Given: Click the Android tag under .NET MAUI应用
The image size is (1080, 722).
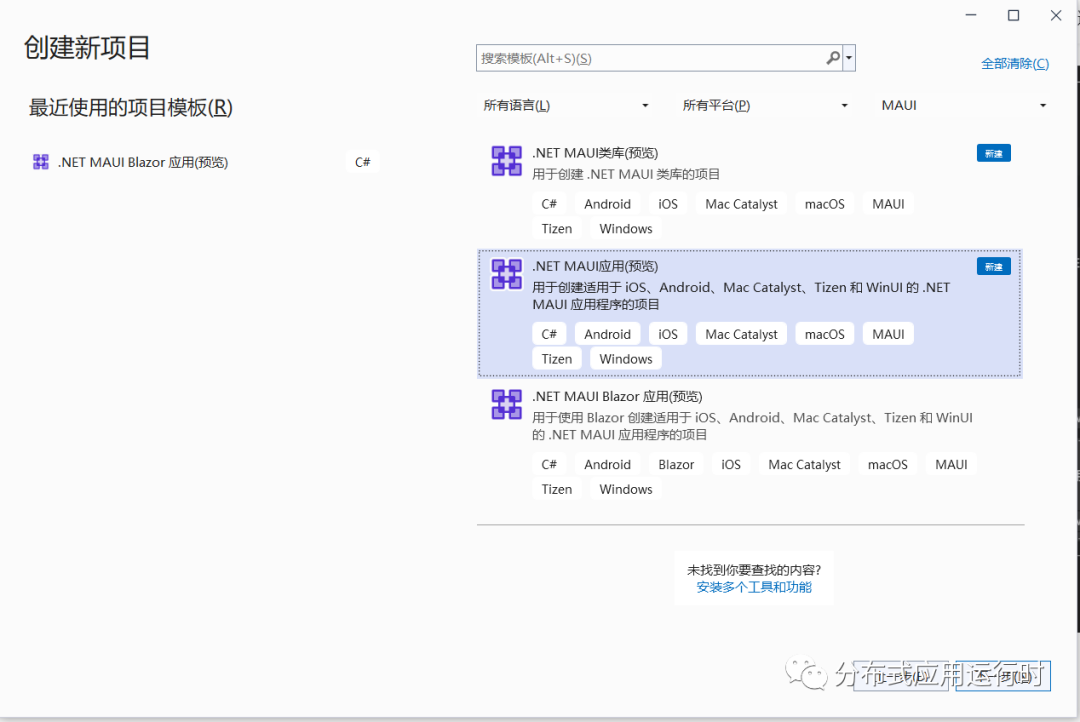Looking at the screenshot, I should pos(608,334).
